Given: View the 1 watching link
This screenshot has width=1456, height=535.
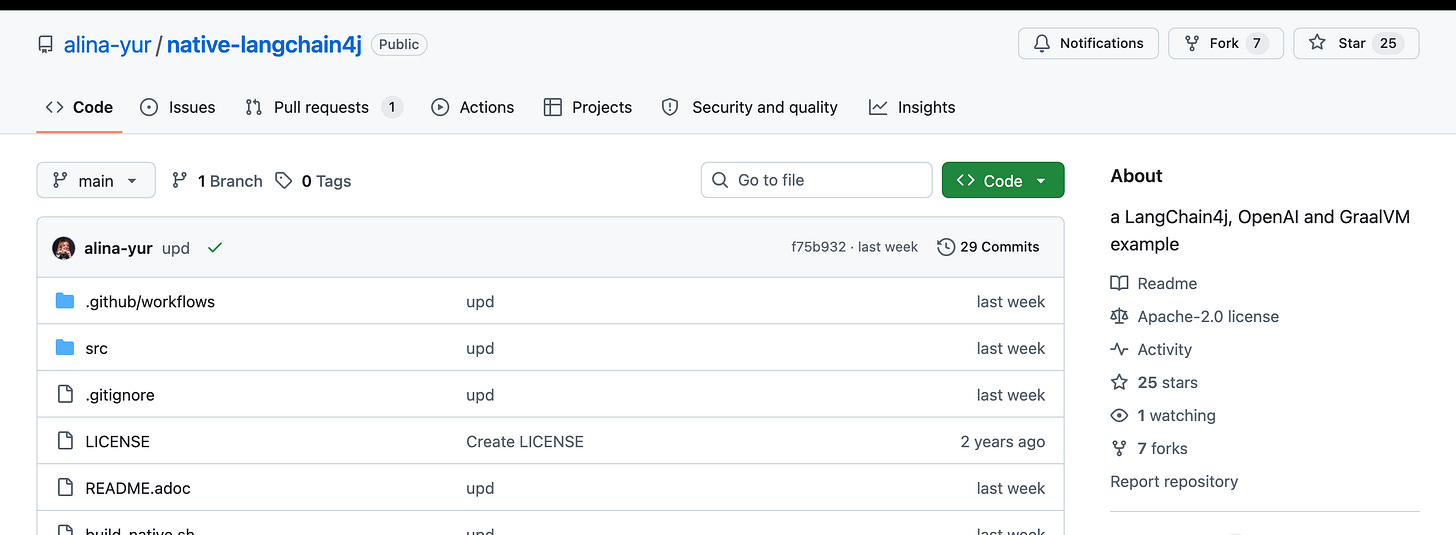Looking at the screenshot, I should [1163, 416].
